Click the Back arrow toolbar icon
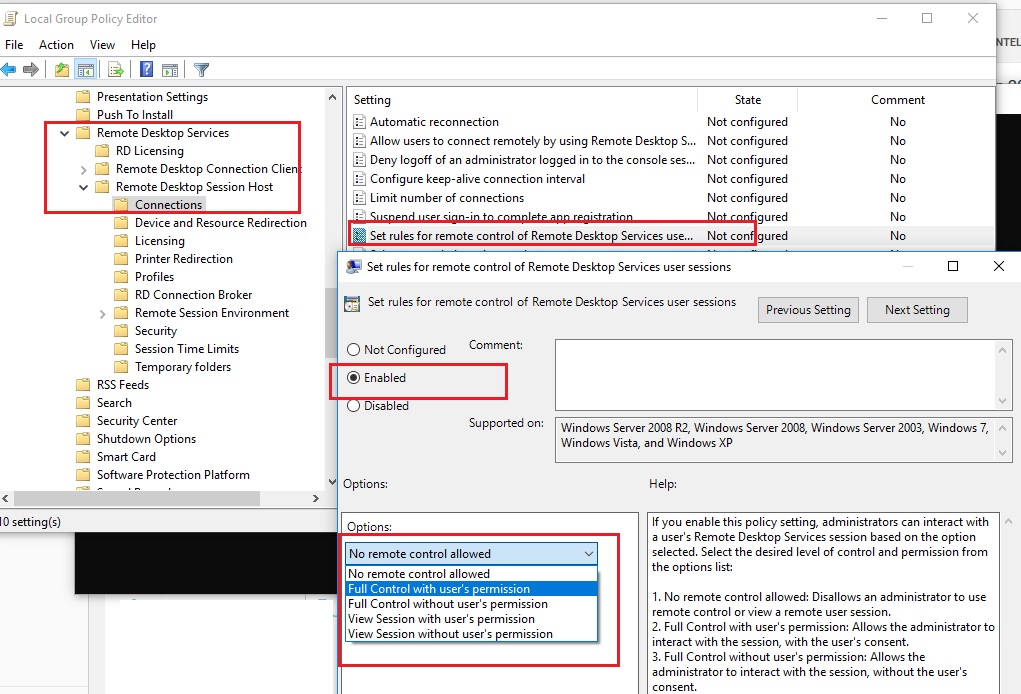The height and width of the screenshot is (694, 1021). coord(9,69)
